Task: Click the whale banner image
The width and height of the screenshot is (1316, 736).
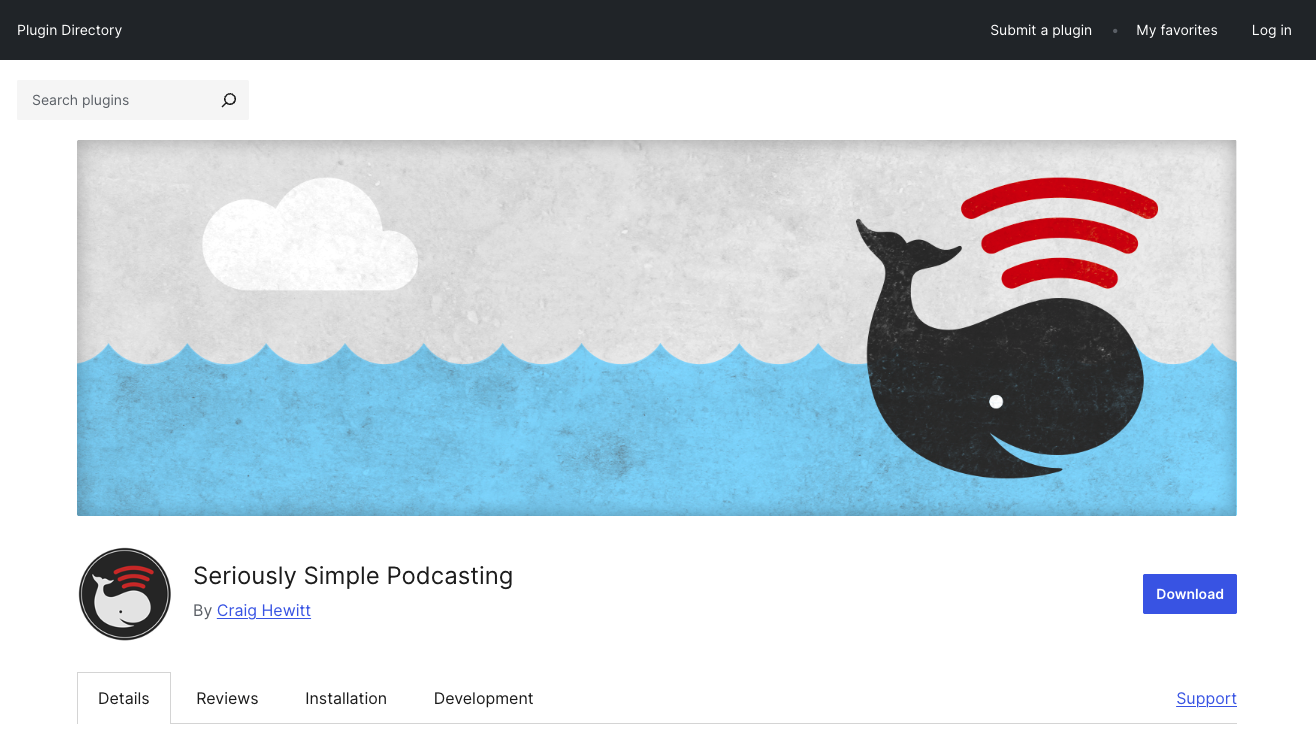Action: click(657, 328)
